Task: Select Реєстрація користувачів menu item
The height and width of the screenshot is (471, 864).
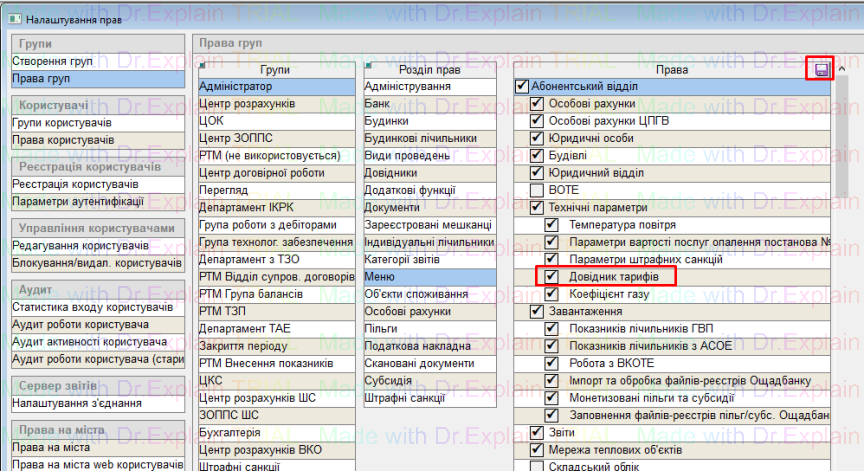Action: click(75, 185)
